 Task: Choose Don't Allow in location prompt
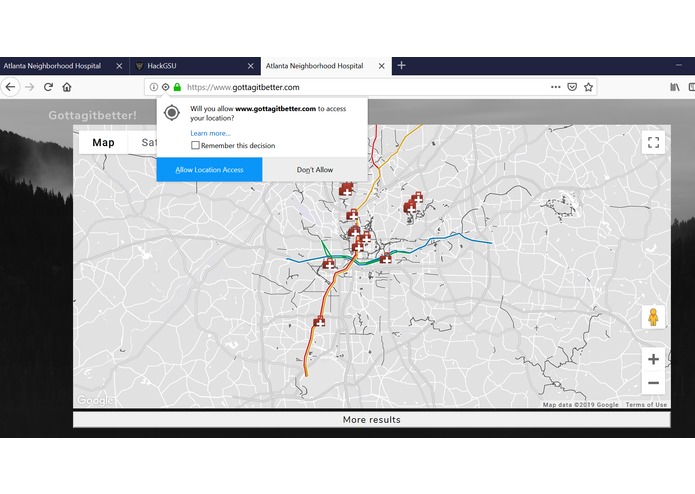315,170
